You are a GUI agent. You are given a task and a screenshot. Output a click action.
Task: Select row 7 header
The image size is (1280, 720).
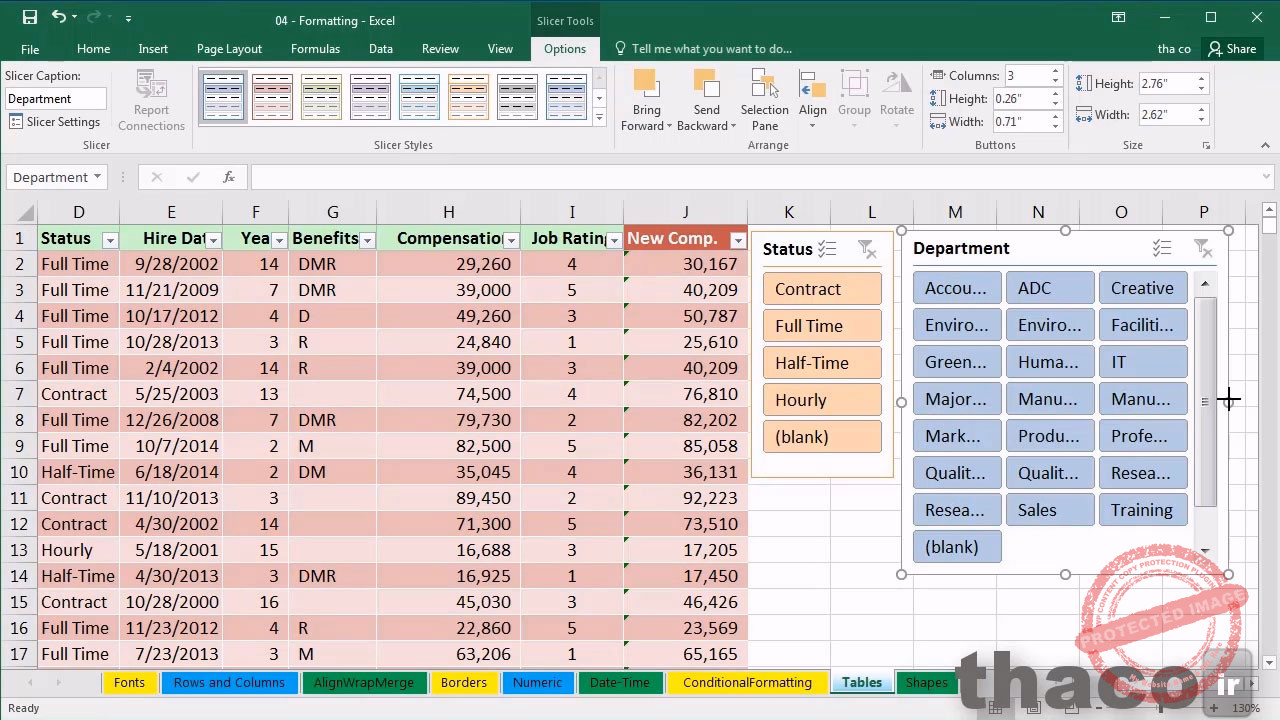click(18, 394)
